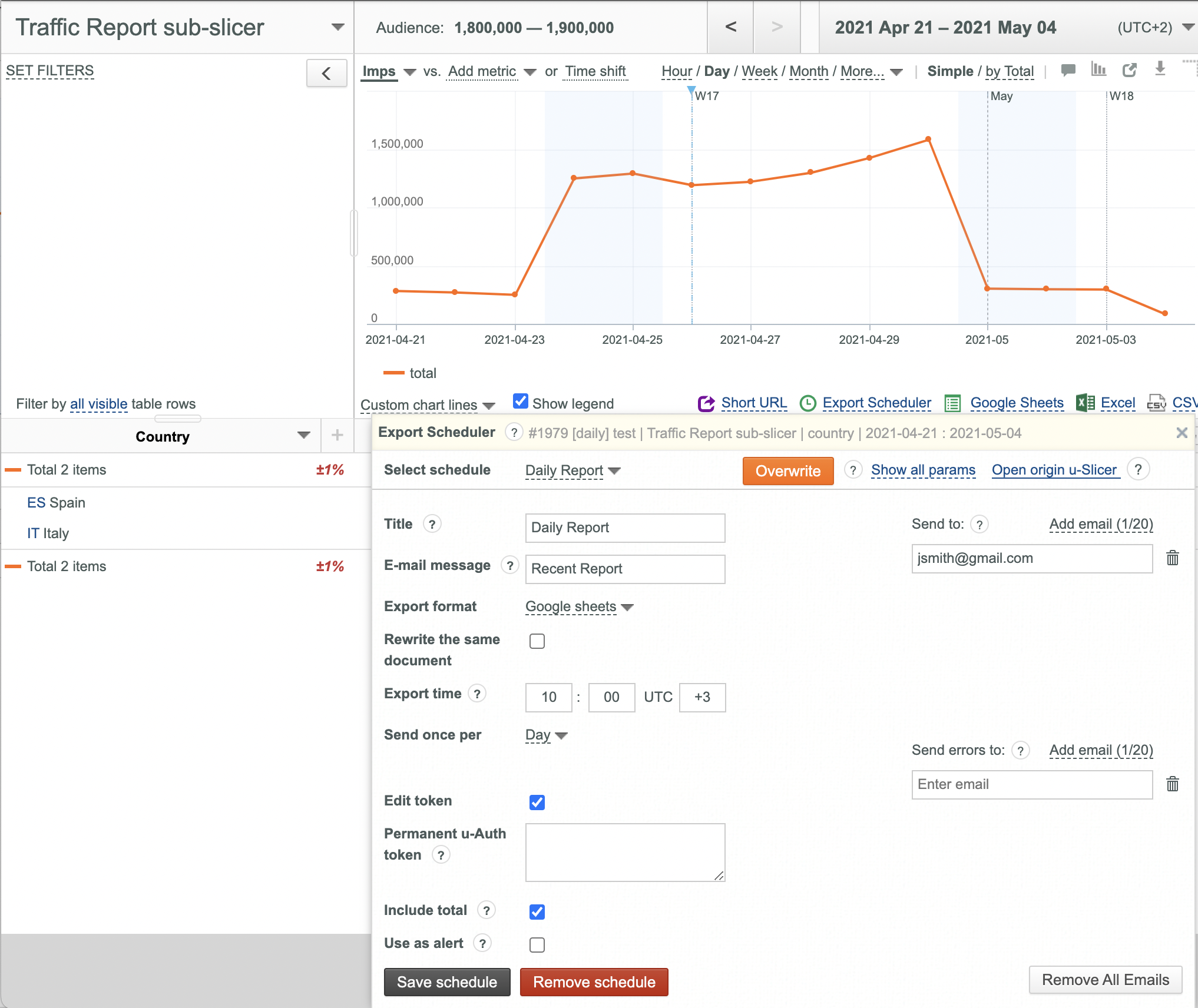Click the comment bubble icon above chart

coord(1068,71)
